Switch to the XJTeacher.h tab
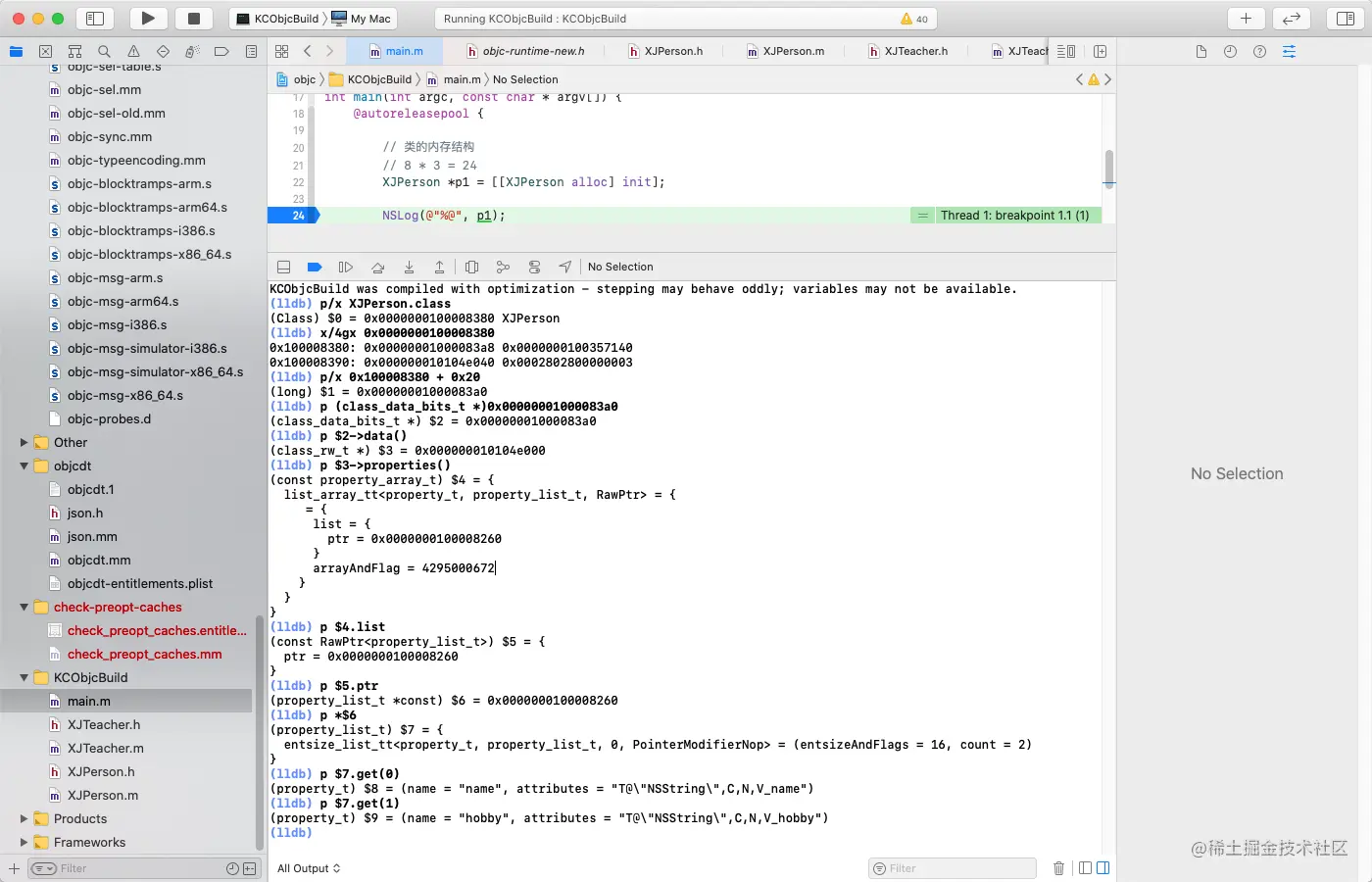1372x882 pixels. (908, 51)
